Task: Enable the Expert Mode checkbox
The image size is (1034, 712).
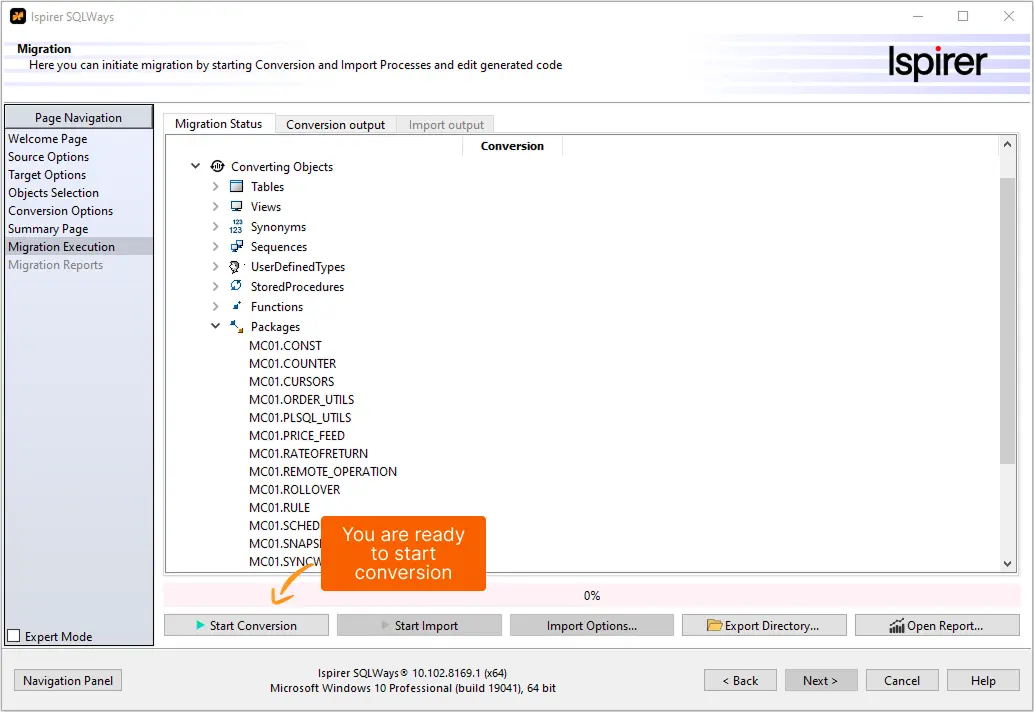Action: pyautogui.click(x=13, y=636)
